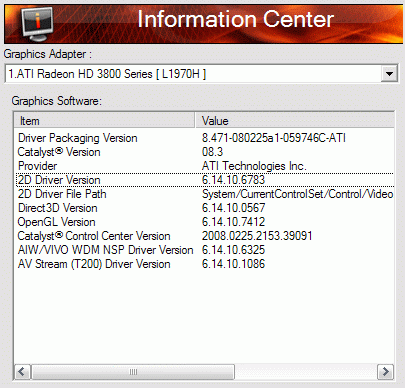Select the Catalyst Version row

tap(205, 152)
